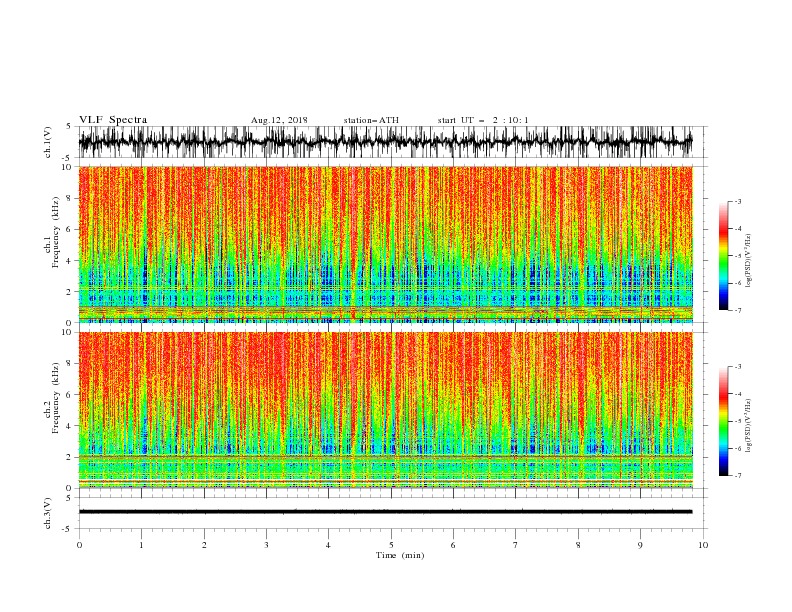Image resolution: width=792 pixels, height=612 pixels.
Task: Click the time axis tick label '4'
Action: click(x=328, y=545)
